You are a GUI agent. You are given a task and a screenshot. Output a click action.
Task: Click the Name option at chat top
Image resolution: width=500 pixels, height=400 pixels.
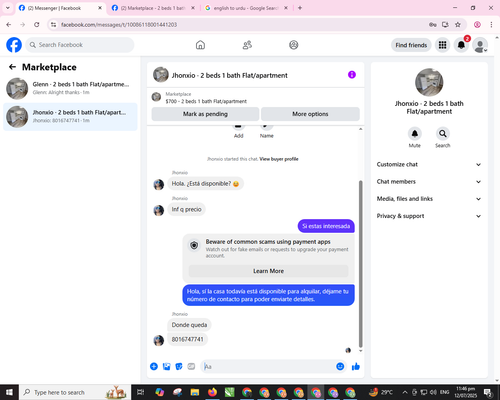(x=267, y=131)
